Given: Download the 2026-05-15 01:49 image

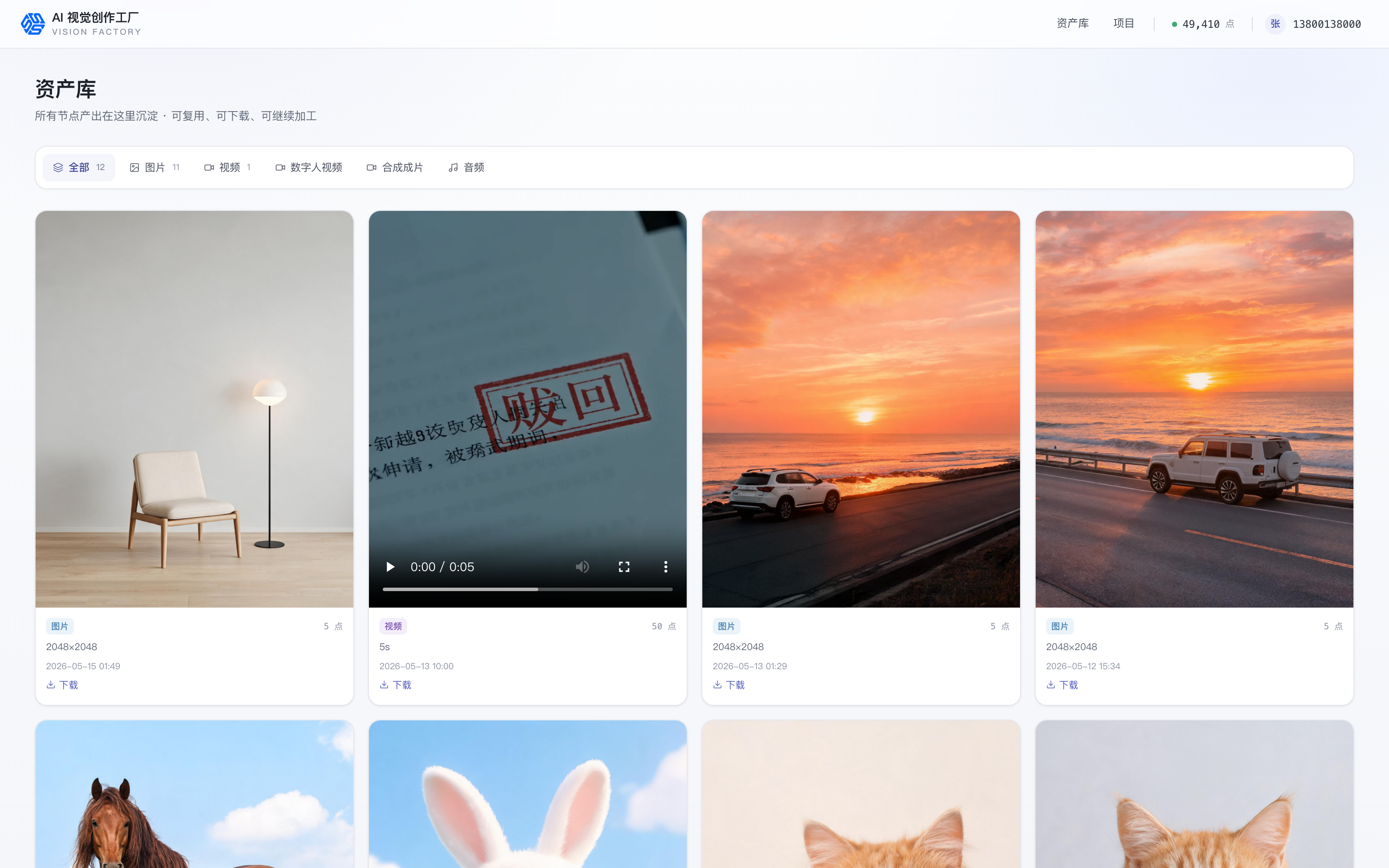Looking at the screenshot, I should 62,685.
